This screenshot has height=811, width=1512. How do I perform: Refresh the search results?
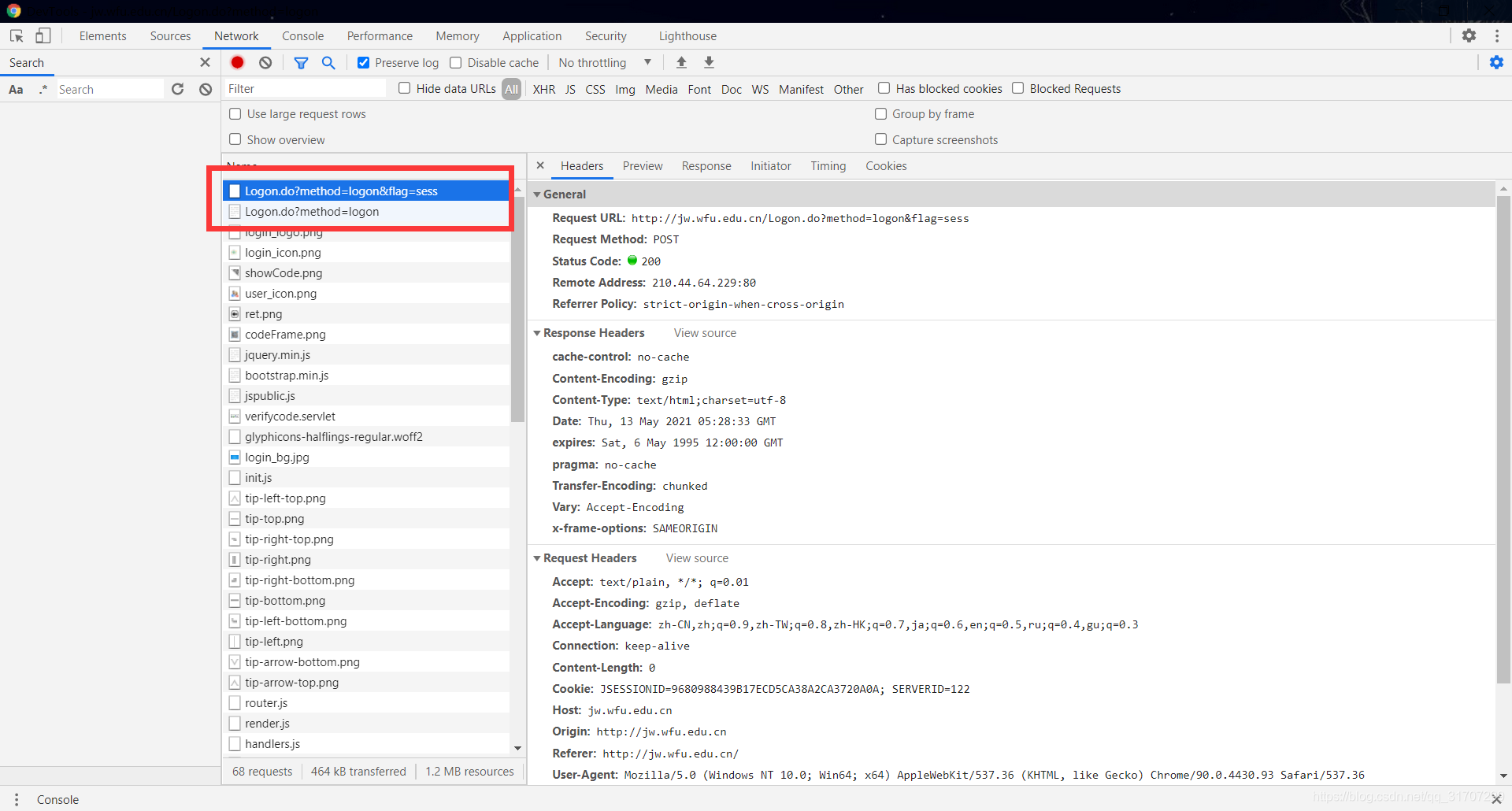[x=178, y=89]
